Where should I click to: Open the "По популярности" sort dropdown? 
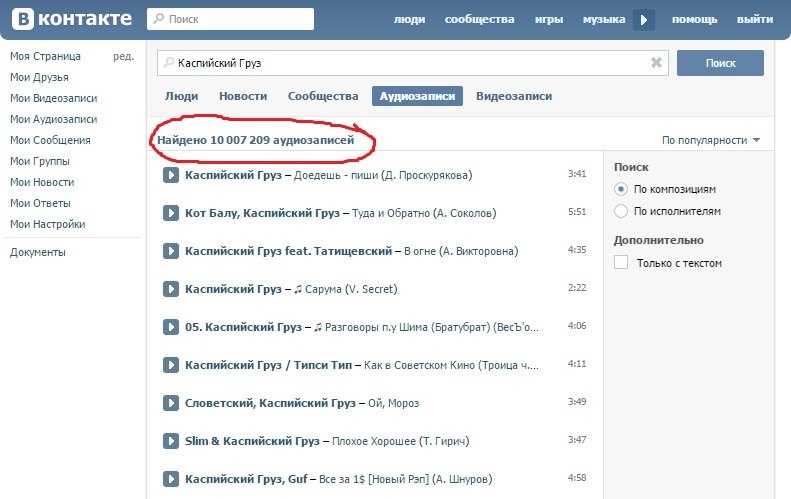(x=711, y=140)
